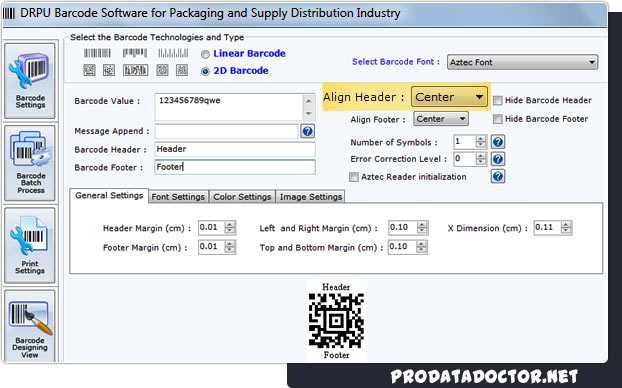Click the second 2D barcode sample icon
622x388 pixels.
tap(109, 70)
